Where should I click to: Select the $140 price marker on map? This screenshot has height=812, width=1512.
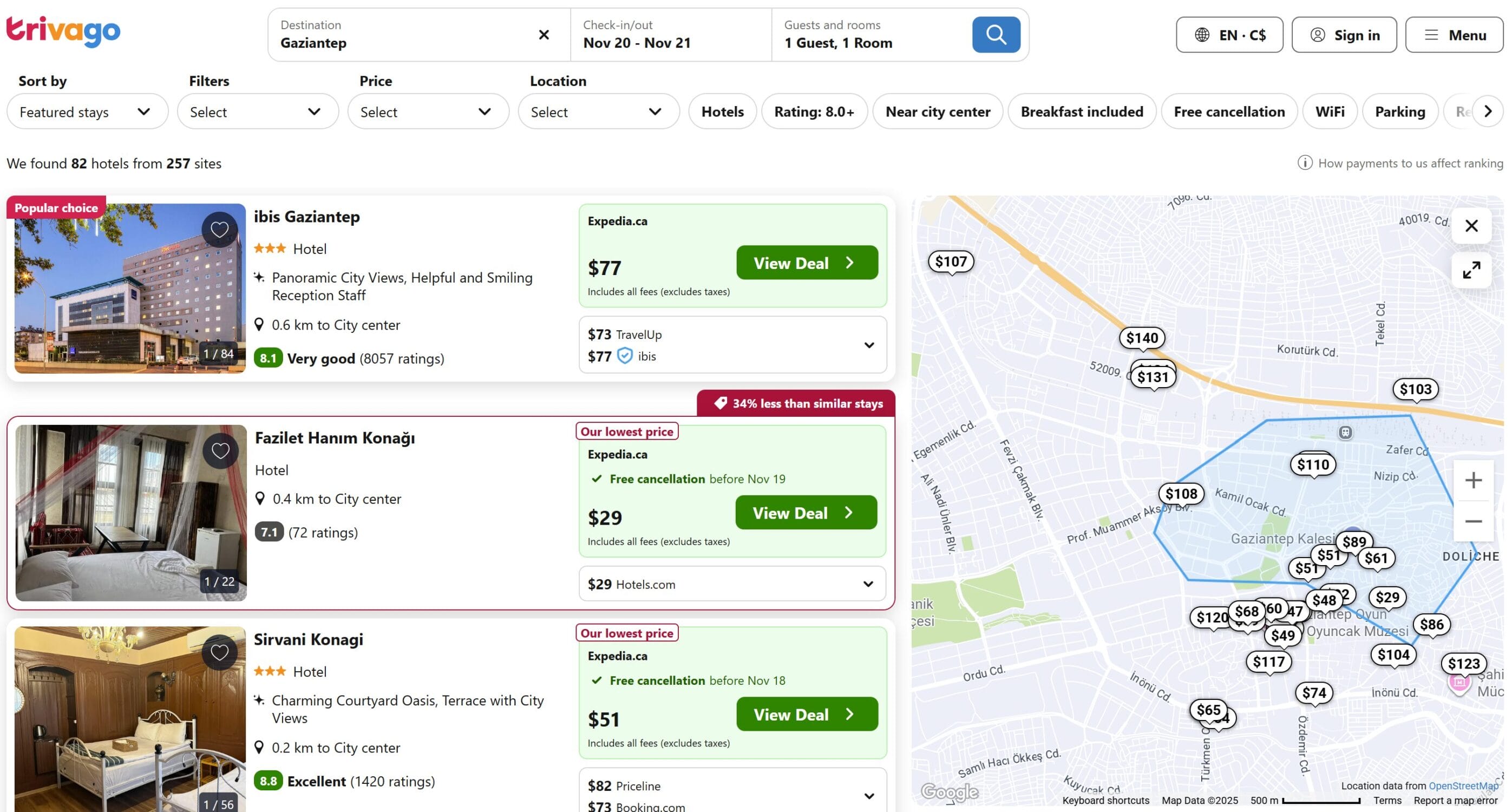click(1142, 338)
